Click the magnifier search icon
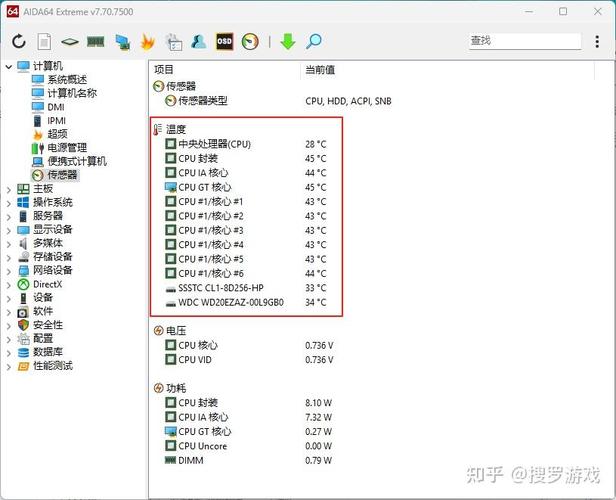Viewport: 616px width, 500px height. tap(314, 41)
